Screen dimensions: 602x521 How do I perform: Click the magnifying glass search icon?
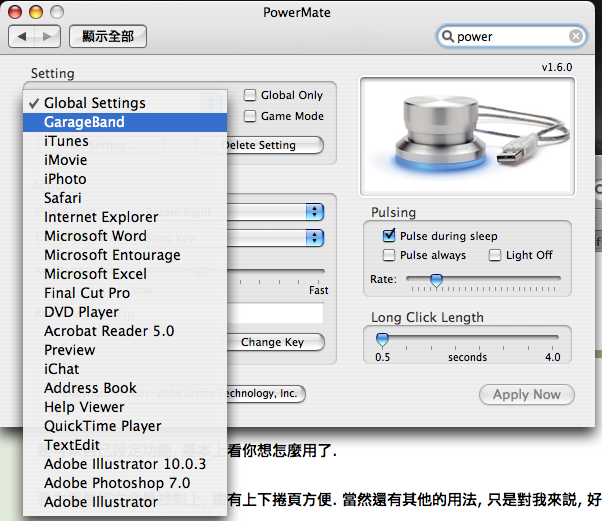pyautogui.click(x=447, y=36)
